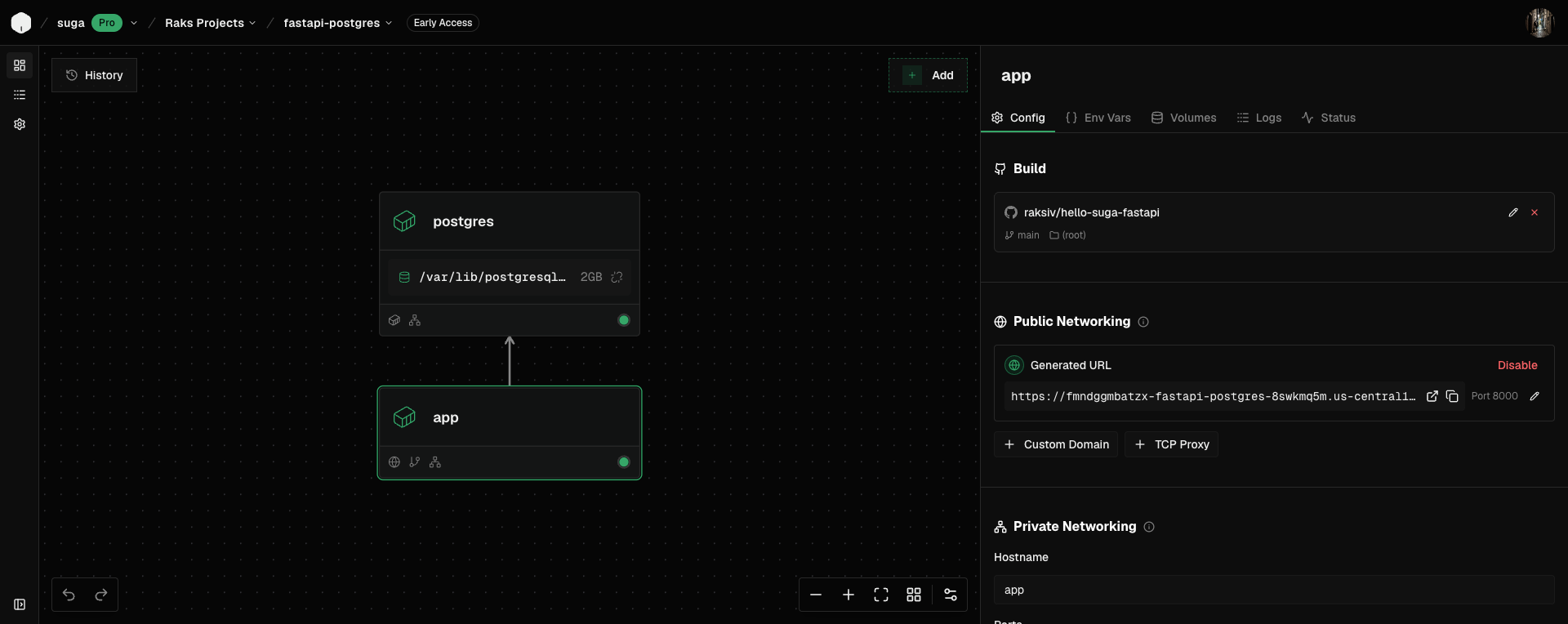Click the Early Access badge

(x=443, y=23)
